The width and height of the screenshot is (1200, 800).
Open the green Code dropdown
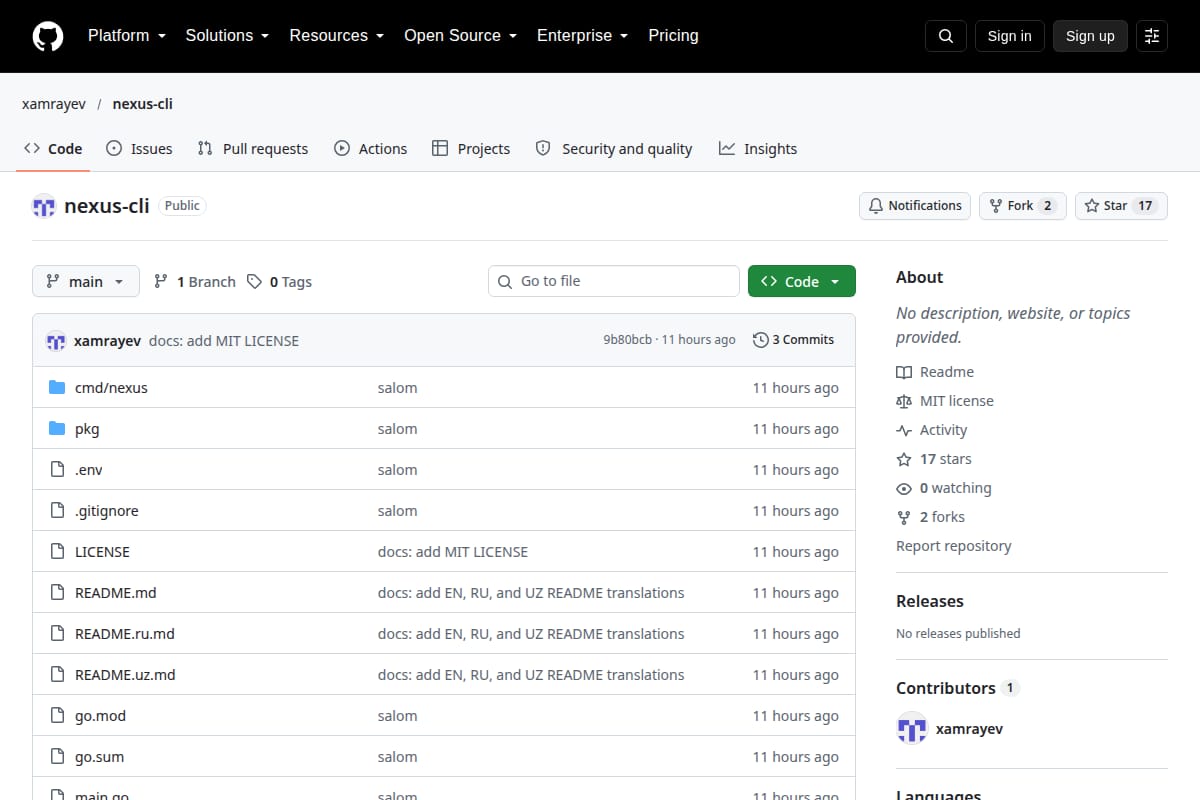coord(802,282)
